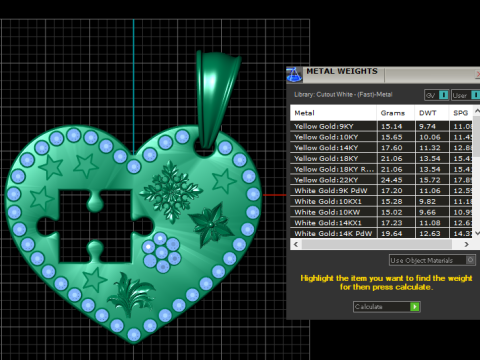
Task: Click the Metal column header
Action: click(x=333, y=113)
